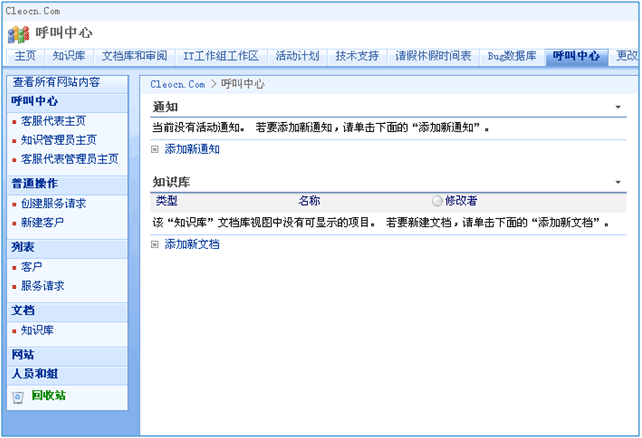Go to the Bug数据库 tab
The image size is (642, 438).
512,56
